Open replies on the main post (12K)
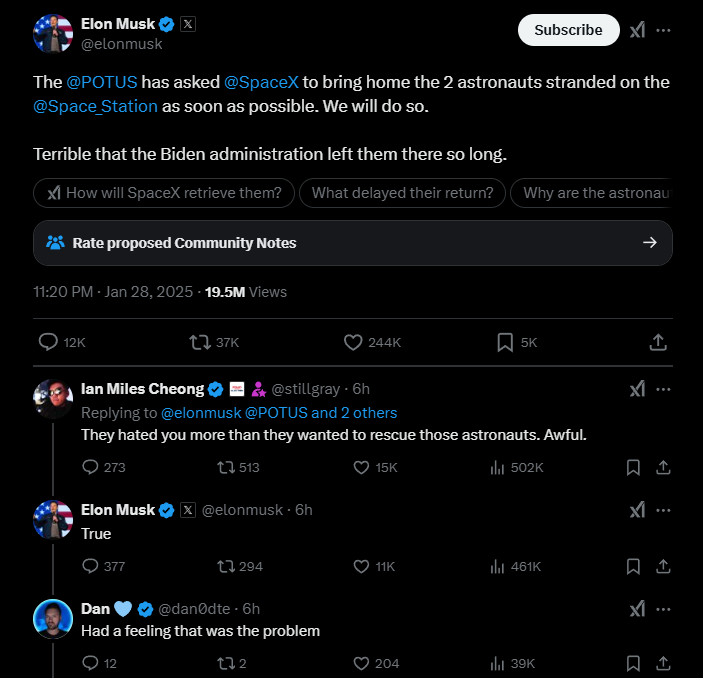 click(x=48, y=342)
